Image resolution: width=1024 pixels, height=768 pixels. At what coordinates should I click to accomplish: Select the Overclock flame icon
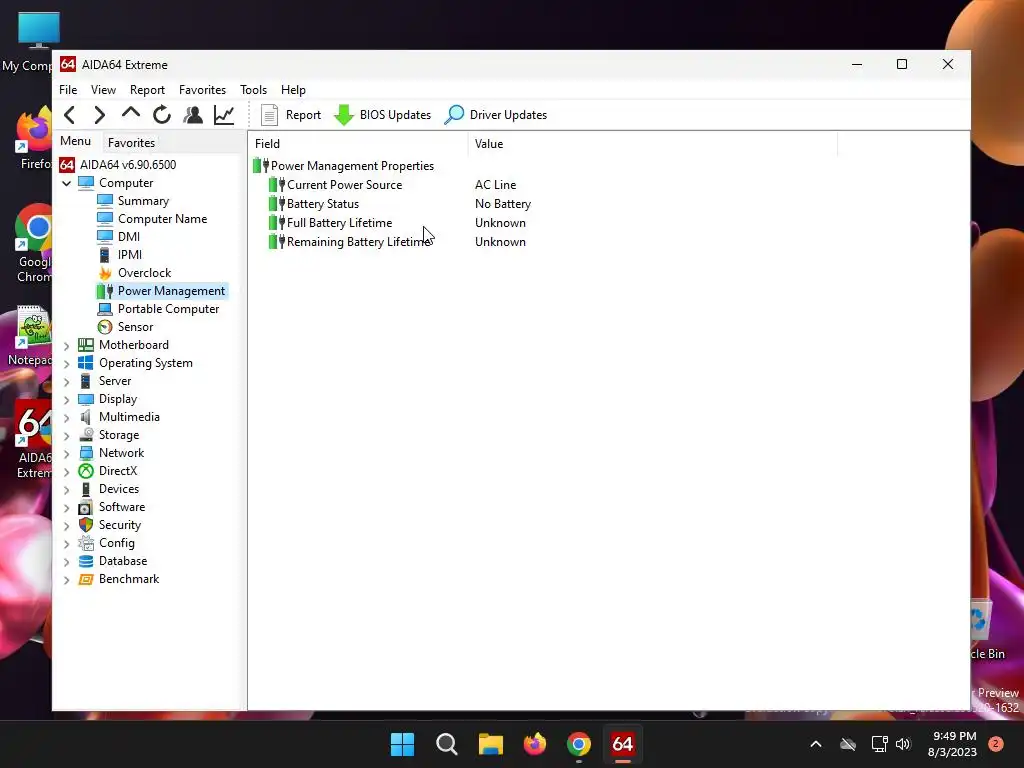(x=105, y=272)
